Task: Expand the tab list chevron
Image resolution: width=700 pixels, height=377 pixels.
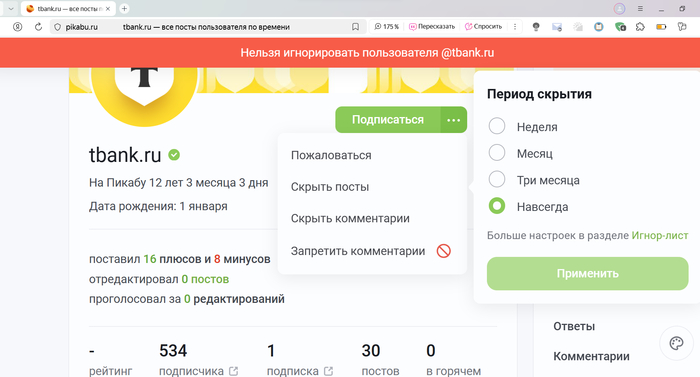Action: [11, 8]
